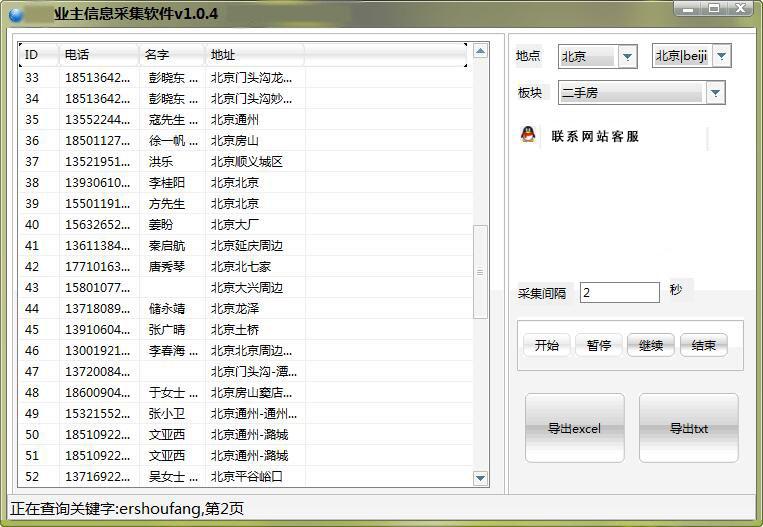Select row 33 phone 18513642...
This screenshot has width=763, height=527.
tap(97, 77)
